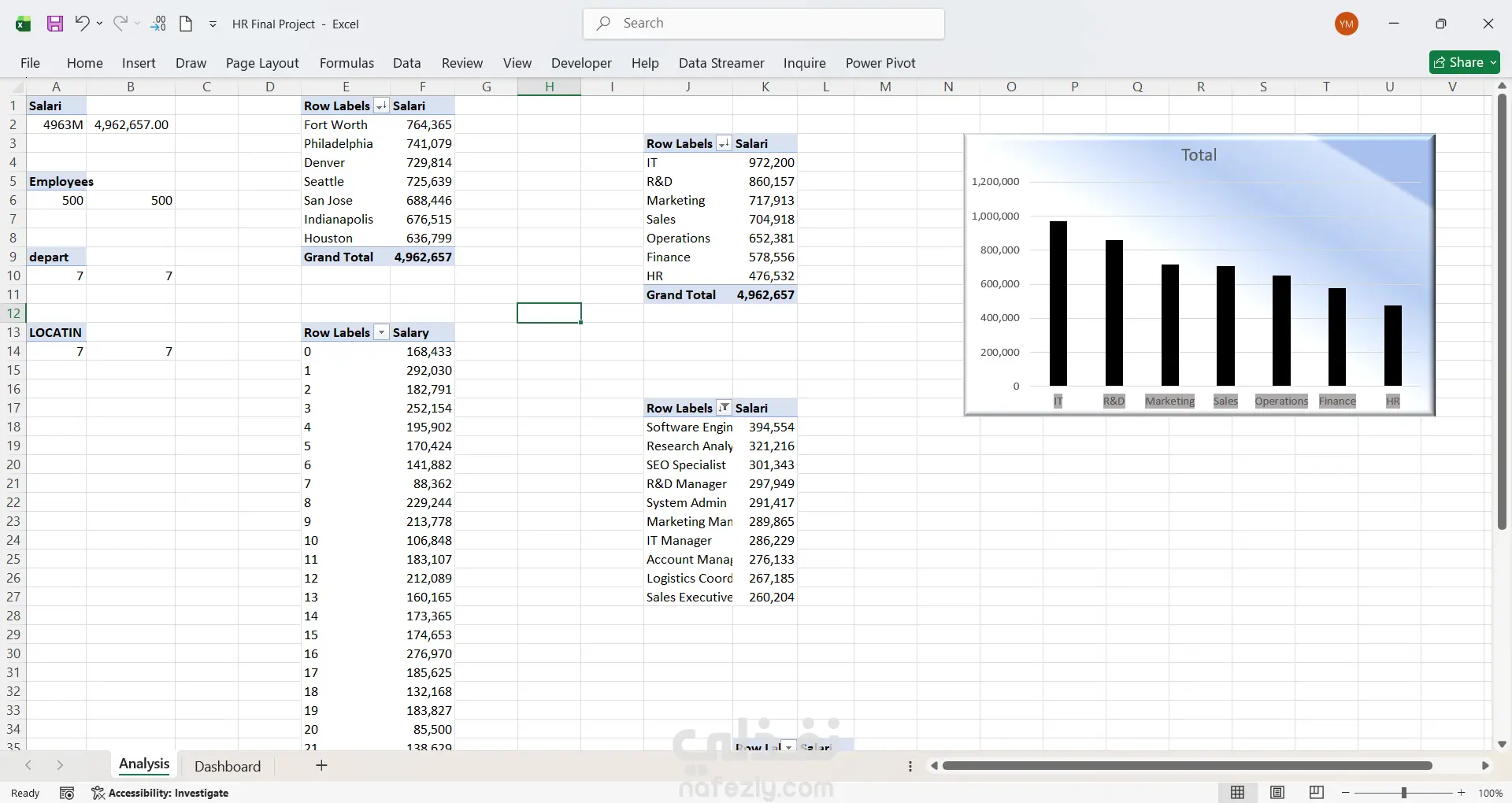Image resolution: width=1512 pixels, height=803 pixels.
Task: Switch to the Dashboard sheet tab
Action: [227, 766]
